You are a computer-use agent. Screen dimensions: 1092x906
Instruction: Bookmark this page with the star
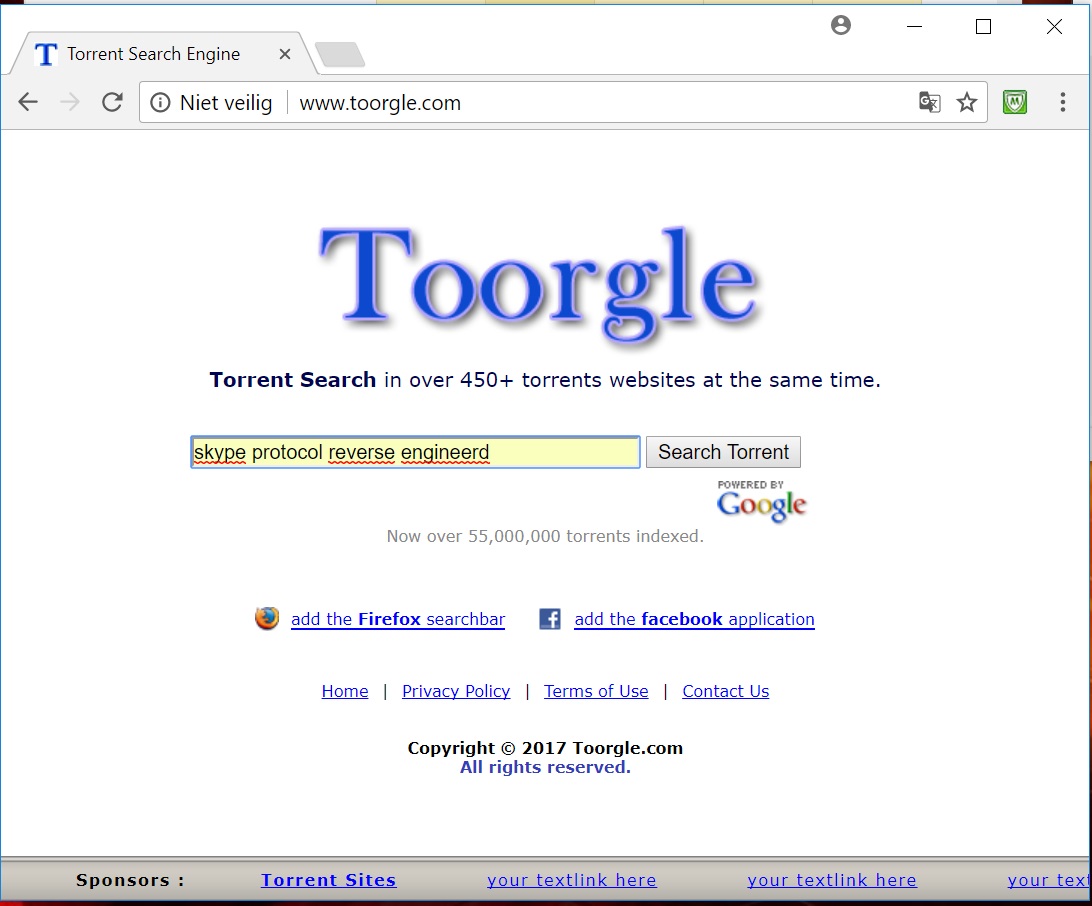coord(967,102)
